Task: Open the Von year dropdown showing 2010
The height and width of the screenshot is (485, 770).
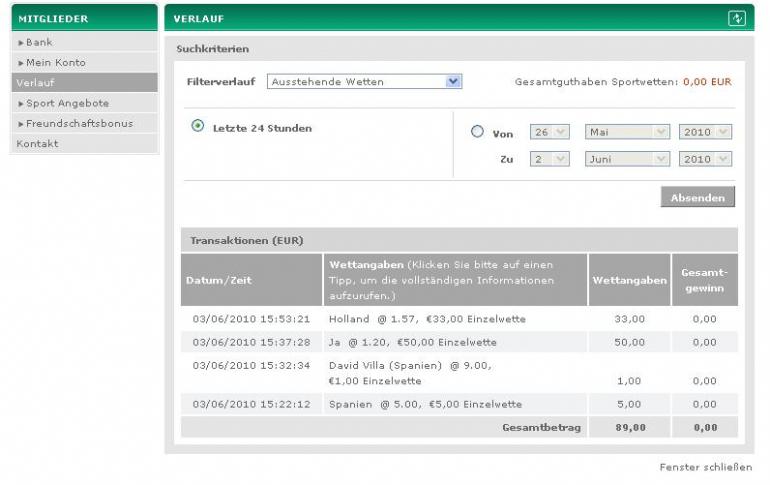Action: 705,132
